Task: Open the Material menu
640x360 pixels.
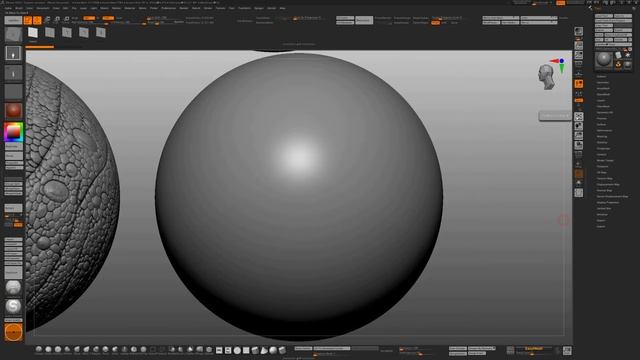Action: point(129,8)
